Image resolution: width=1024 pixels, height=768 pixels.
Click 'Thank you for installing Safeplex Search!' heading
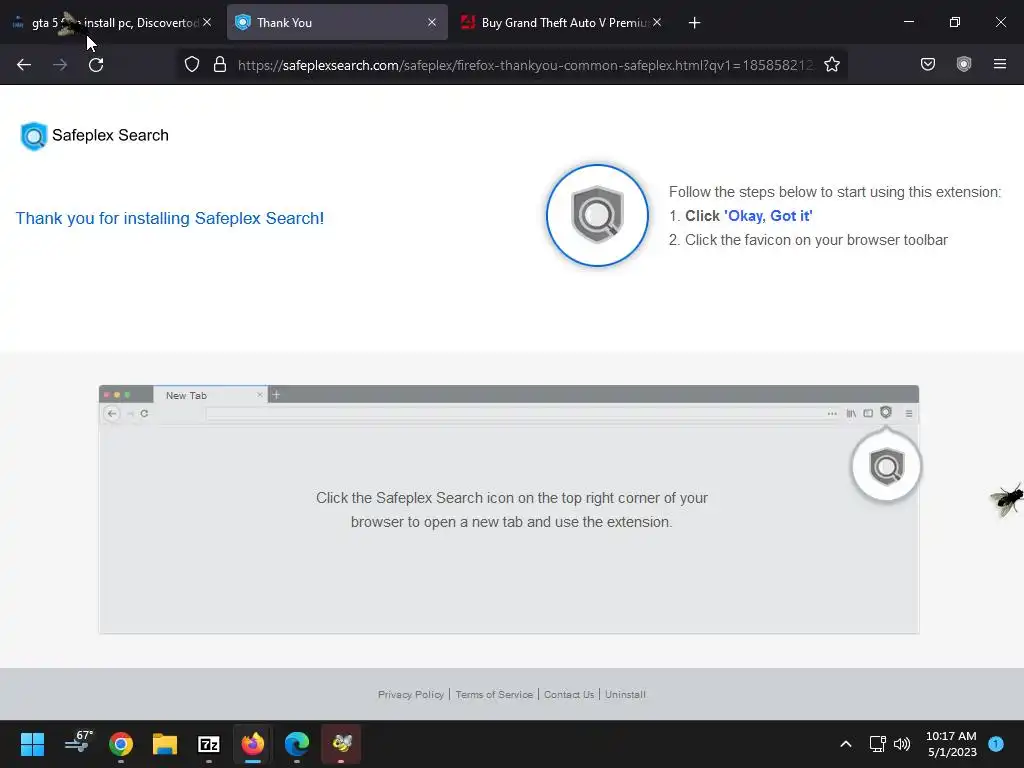tap(170, 218)
